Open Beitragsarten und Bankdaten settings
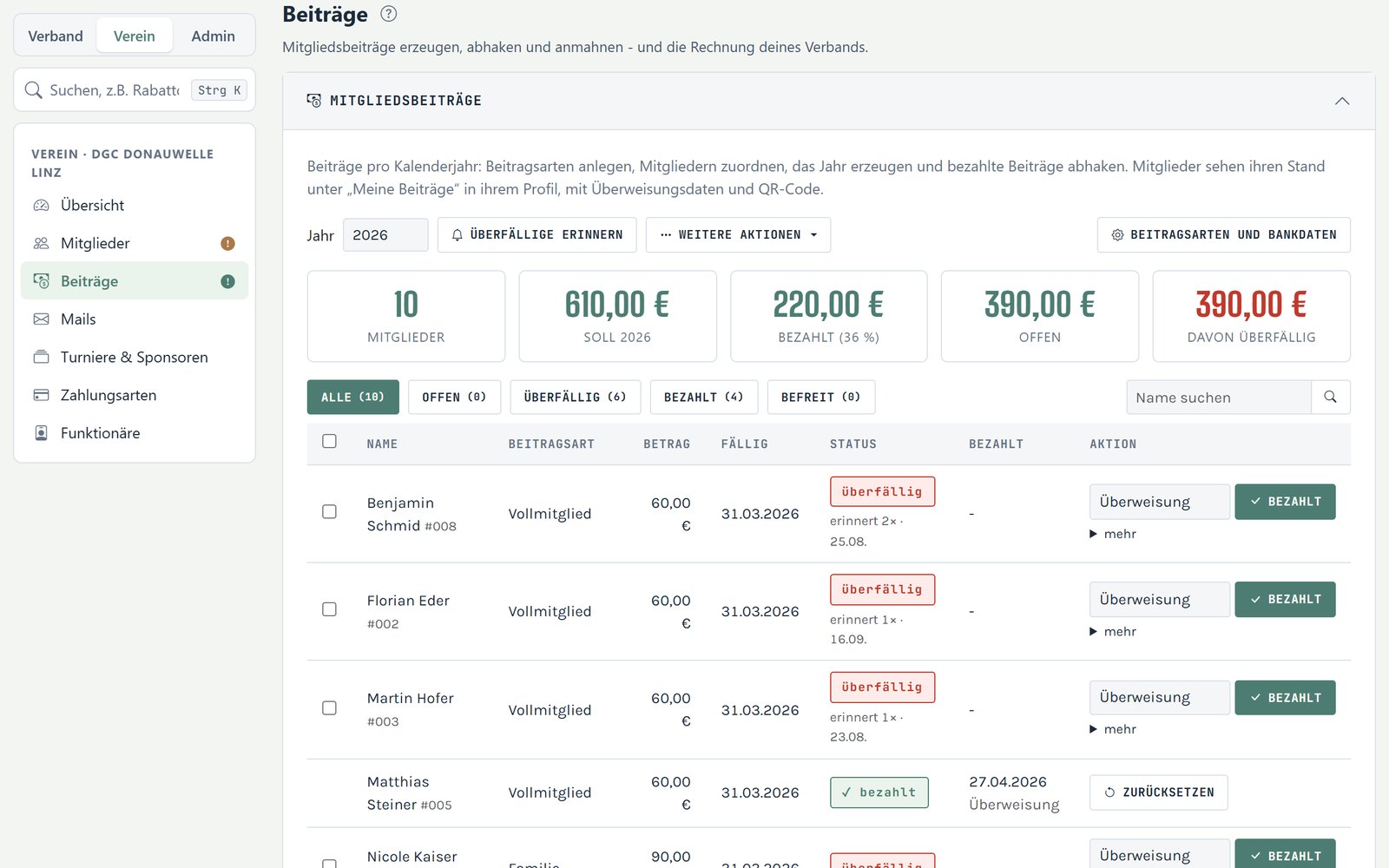1389x868 pixels. (1224, 235)
